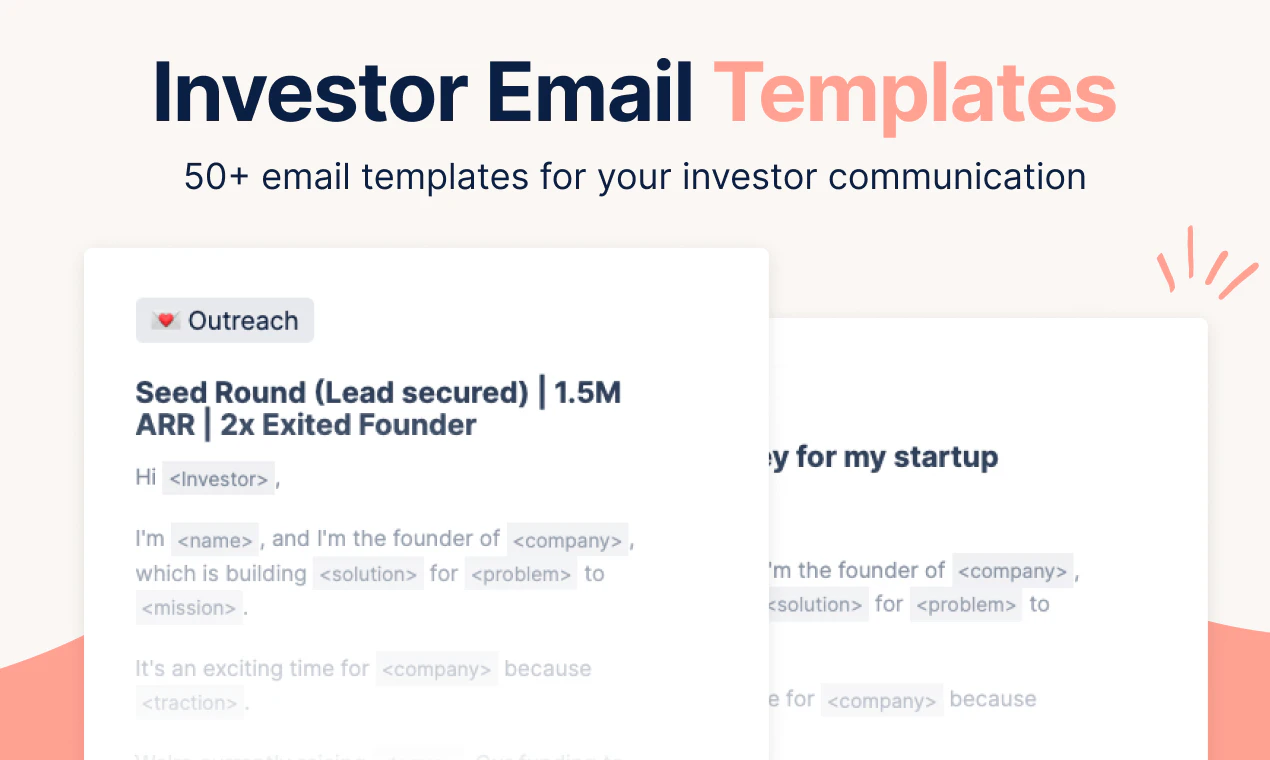The image size is (1270, 760).
Task: Click the <name> placeholder token
Action: 215,540
